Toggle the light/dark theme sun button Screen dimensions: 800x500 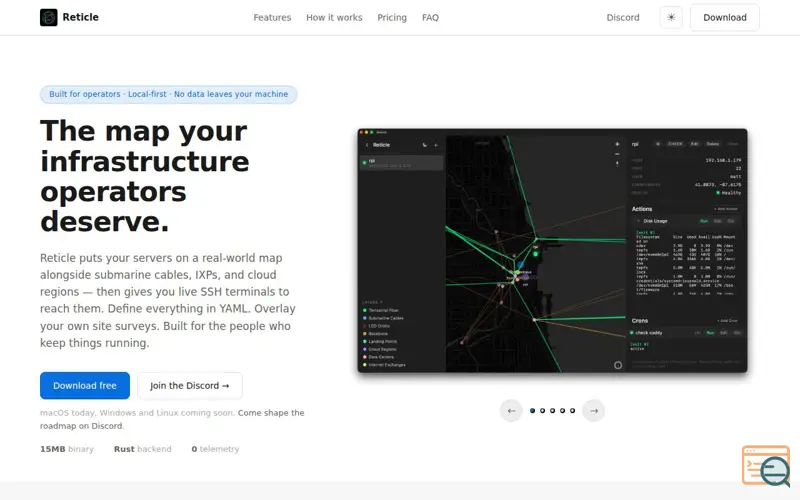[x=671, y=17]
